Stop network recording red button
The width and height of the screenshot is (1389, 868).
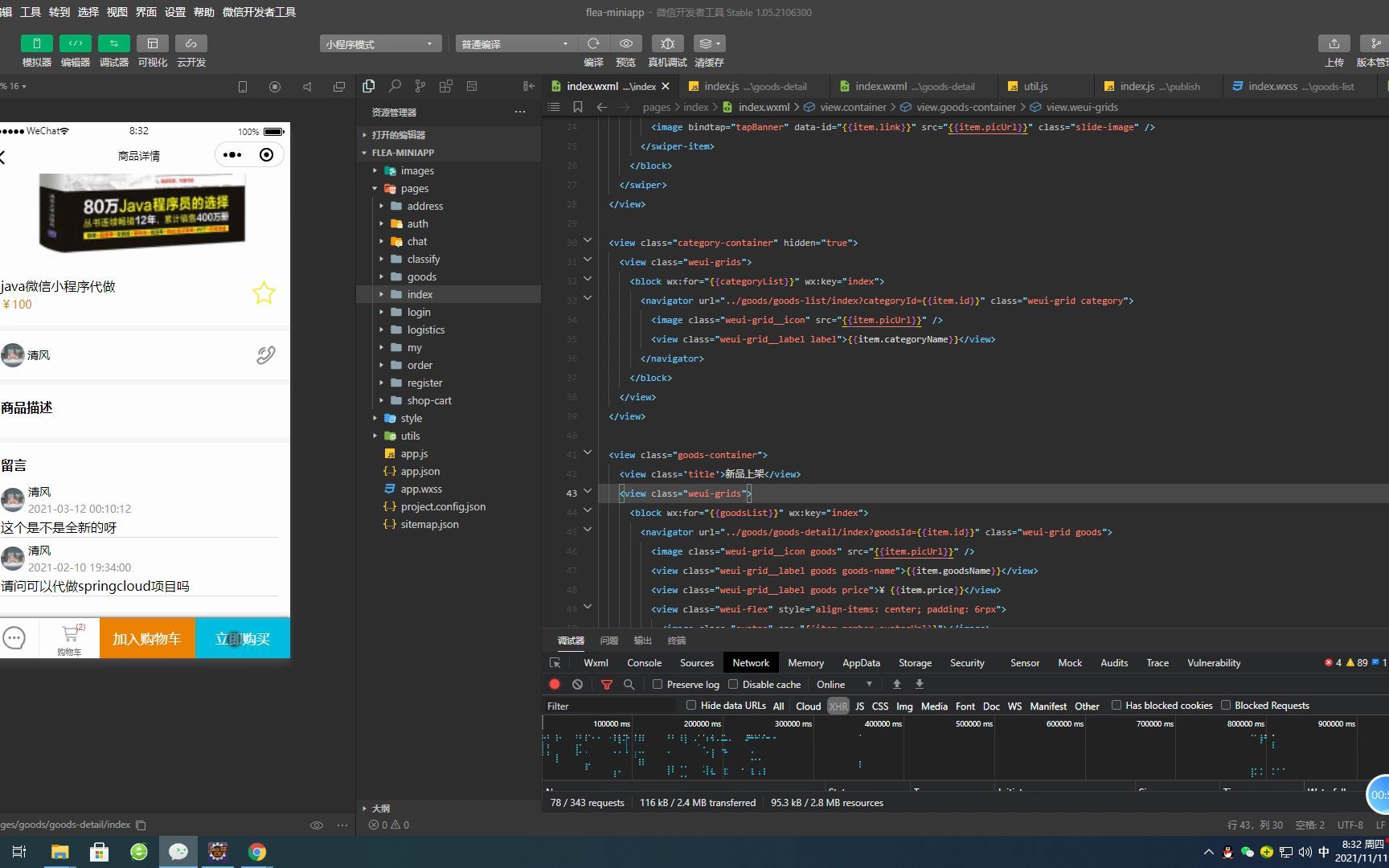(555, 684)
